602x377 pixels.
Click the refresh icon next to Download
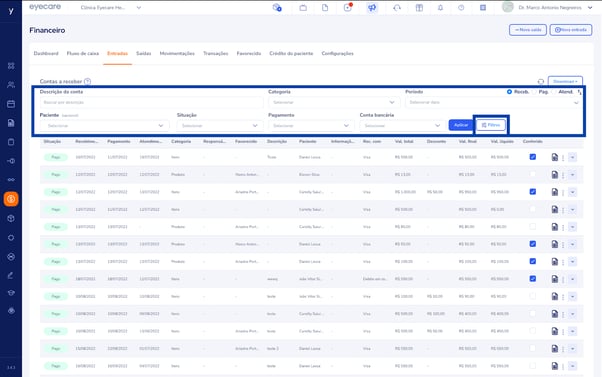point(541,81)
